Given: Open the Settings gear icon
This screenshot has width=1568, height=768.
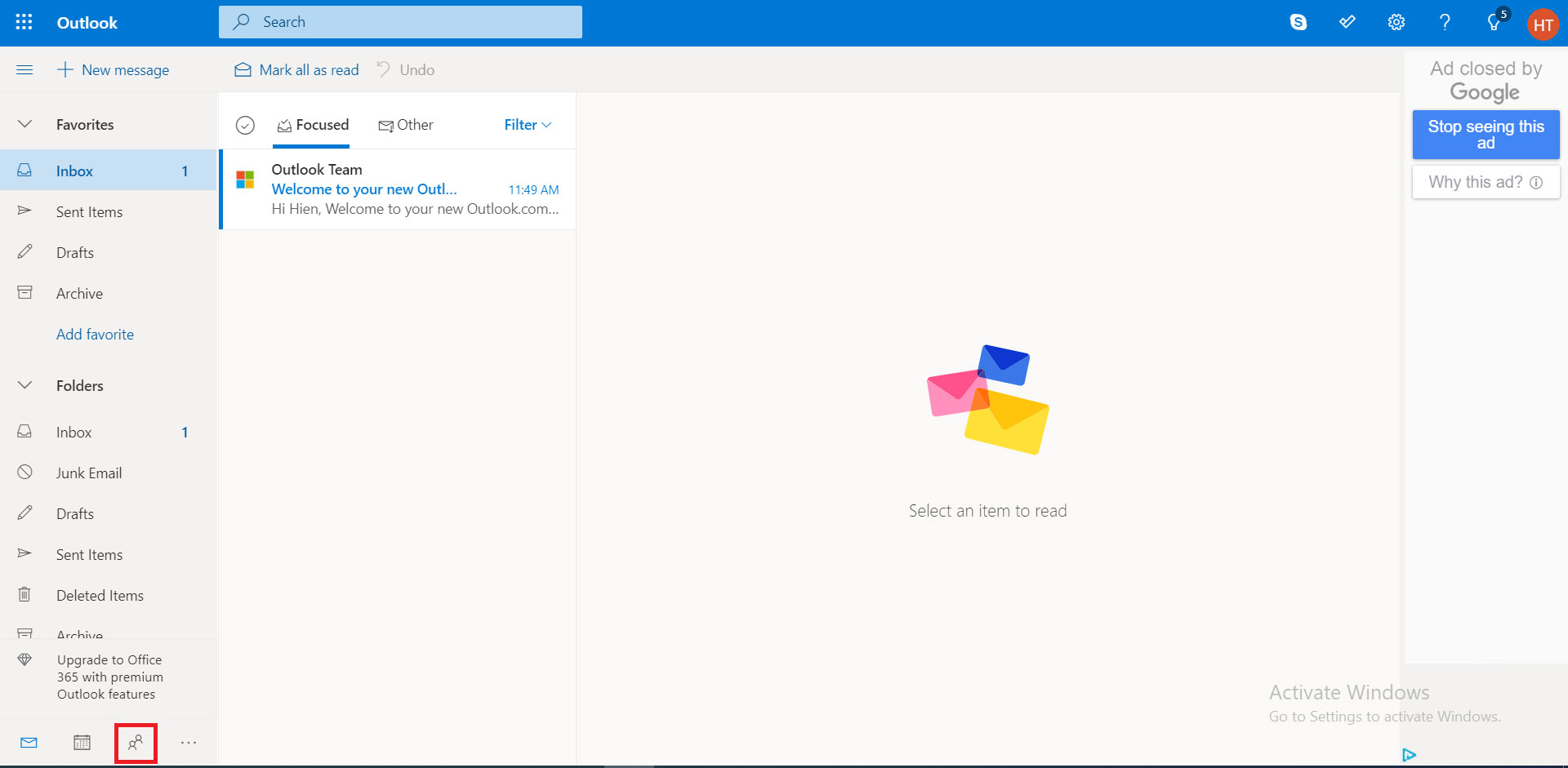Looking at the screenshot, I should [x=1396, y=22].
